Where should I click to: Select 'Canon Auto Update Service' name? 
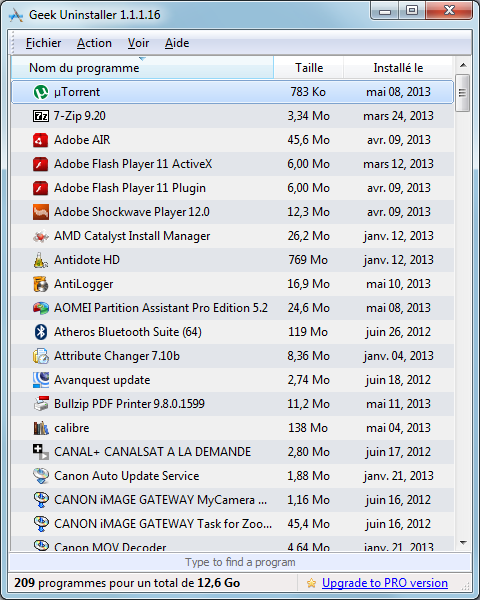click(x=127, y=476)
